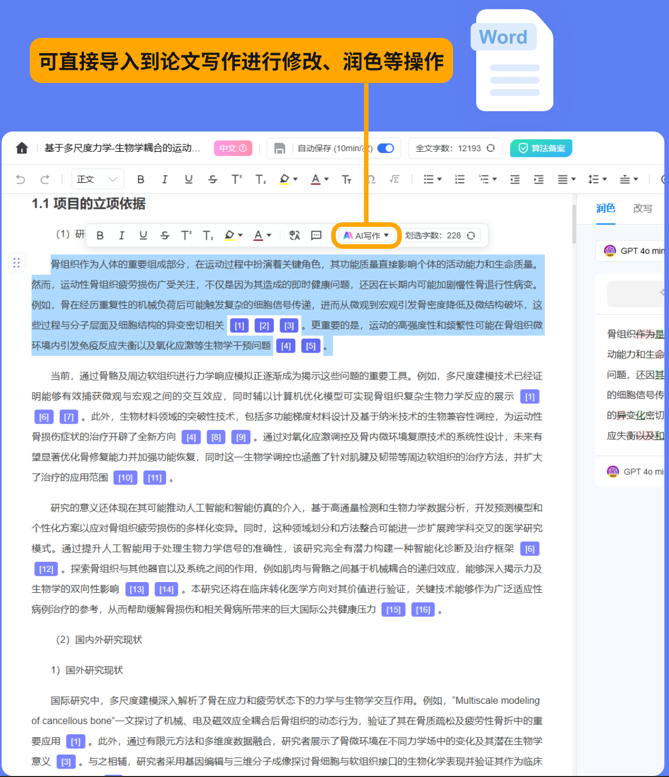Apply font color A in main toolbar
Viewport: 669px width, 777px height.
pos(316,179)
